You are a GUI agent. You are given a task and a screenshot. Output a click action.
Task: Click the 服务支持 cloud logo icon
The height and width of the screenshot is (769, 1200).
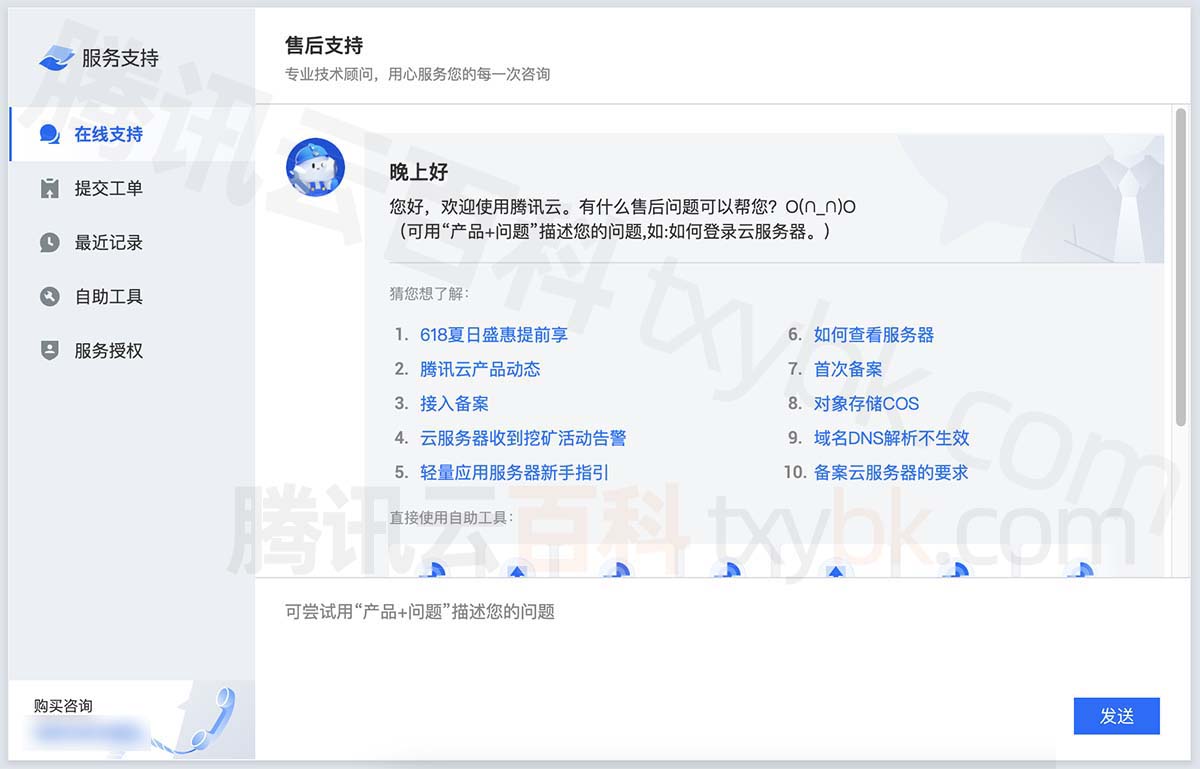pyautogui.click(x=56, y=58)
